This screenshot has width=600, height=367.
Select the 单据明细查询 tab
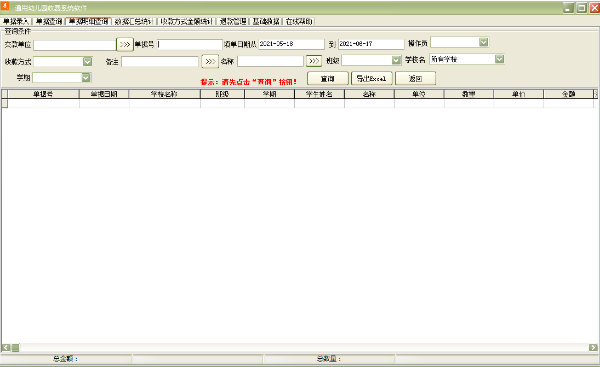88,21
